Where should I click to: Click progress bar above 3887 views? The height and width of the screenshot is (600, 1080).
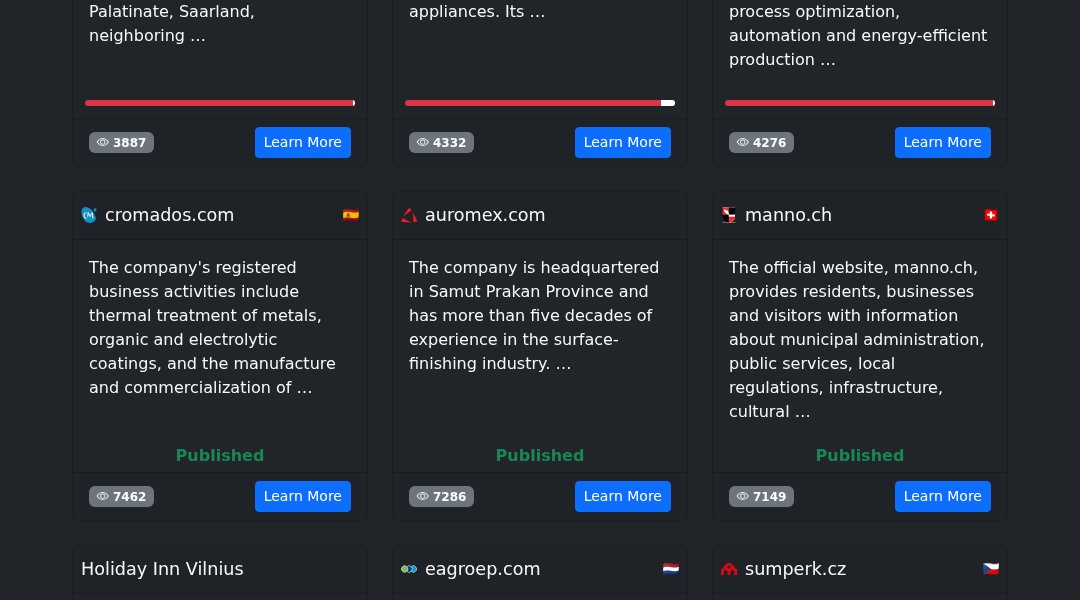point(220,103)
